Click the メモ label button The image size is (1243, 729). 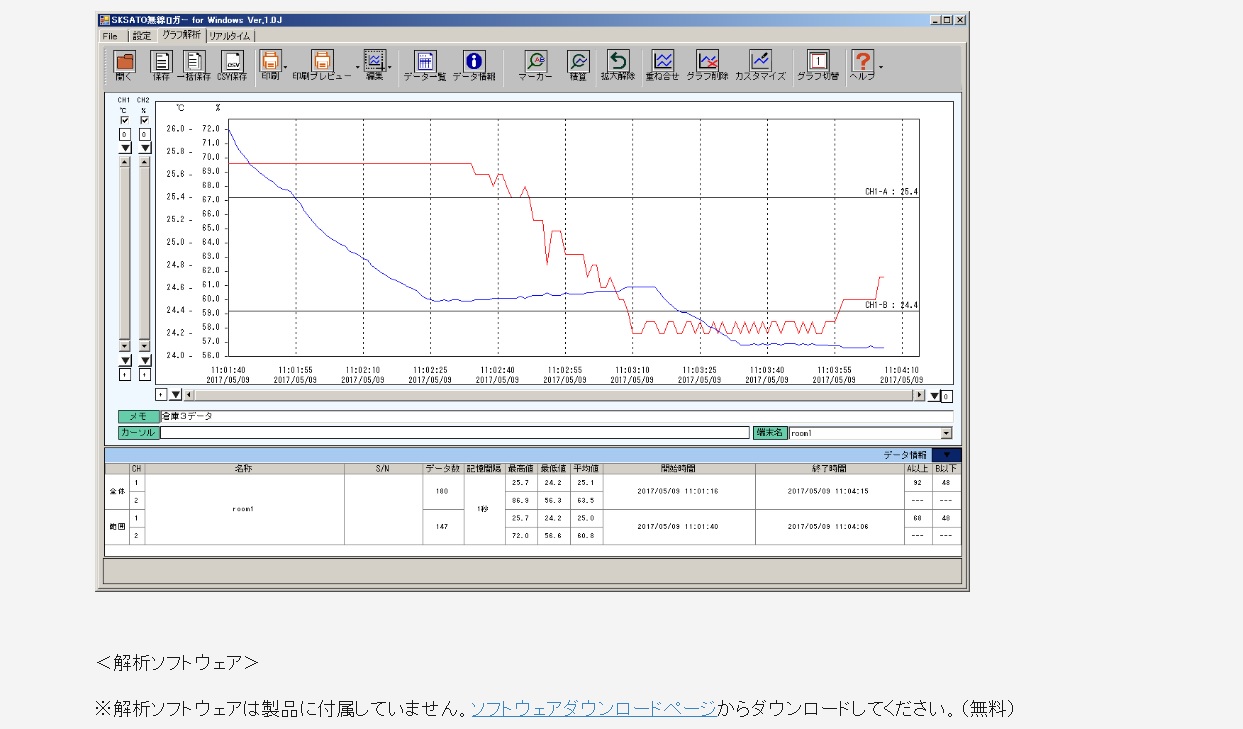coord(138,416)
